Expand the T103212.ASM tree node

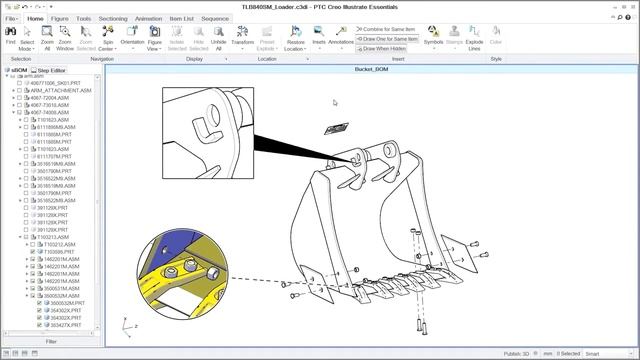(27, 244)
